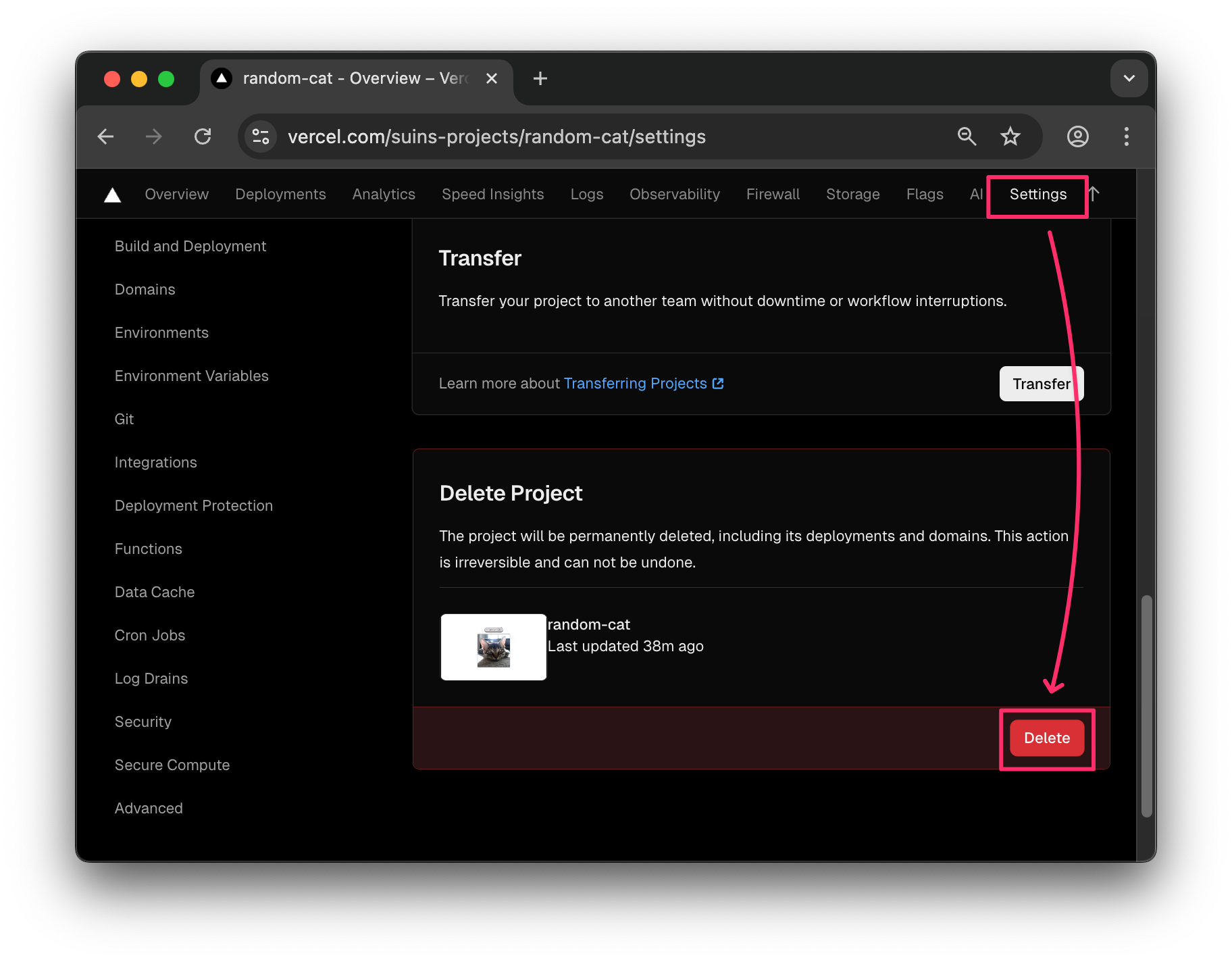Screen dimensions: 1232x962
Task: Reload the current page
Action: 203,136
